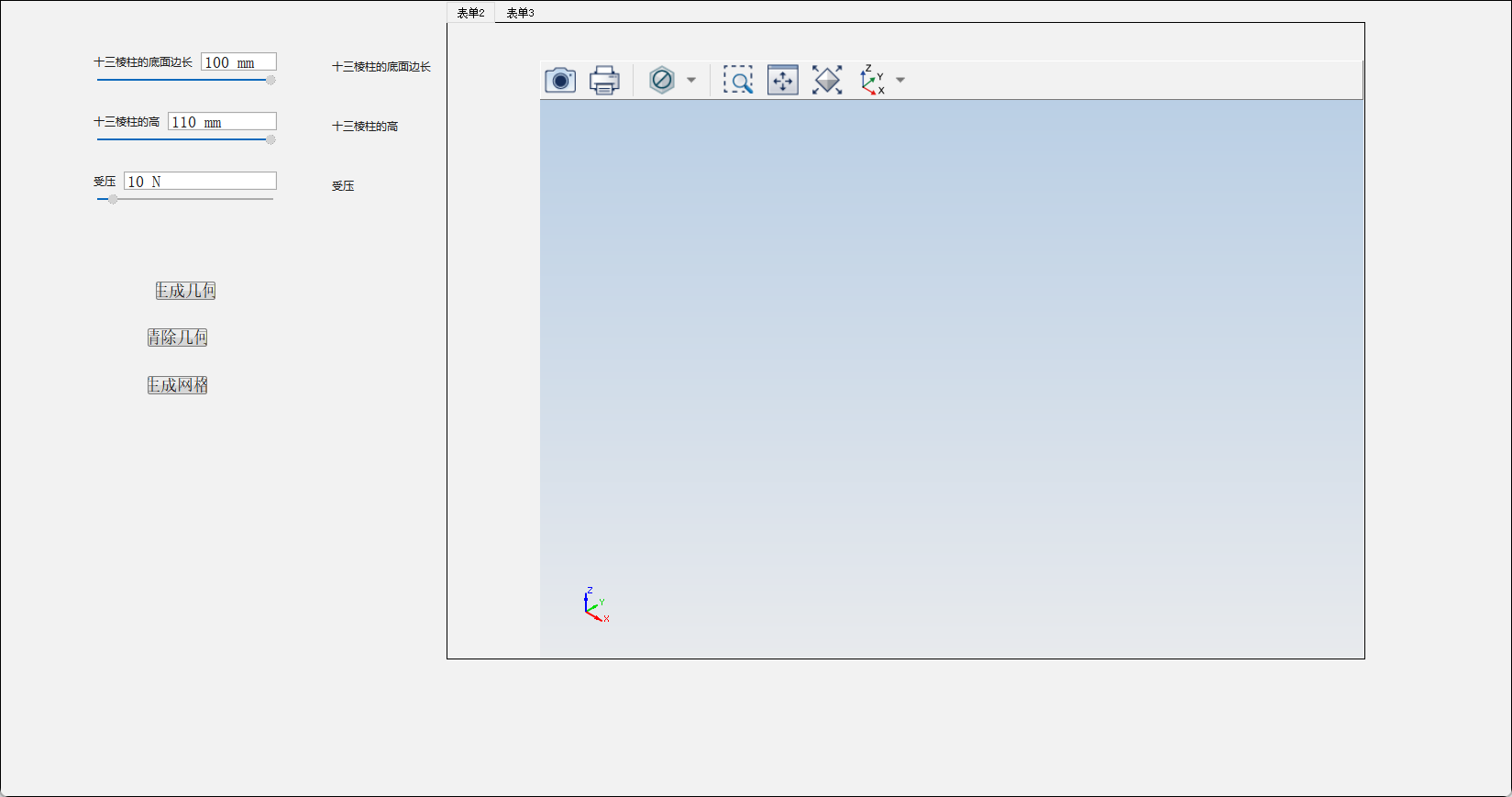
Task: Click the base edge length field showing 100 mm
Action: (238, 62)
